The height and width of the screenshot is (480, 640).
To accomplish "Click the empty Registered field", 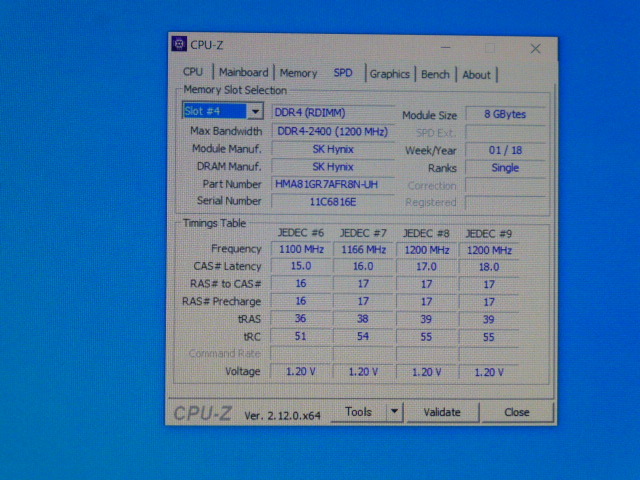I will pos(505,203).
